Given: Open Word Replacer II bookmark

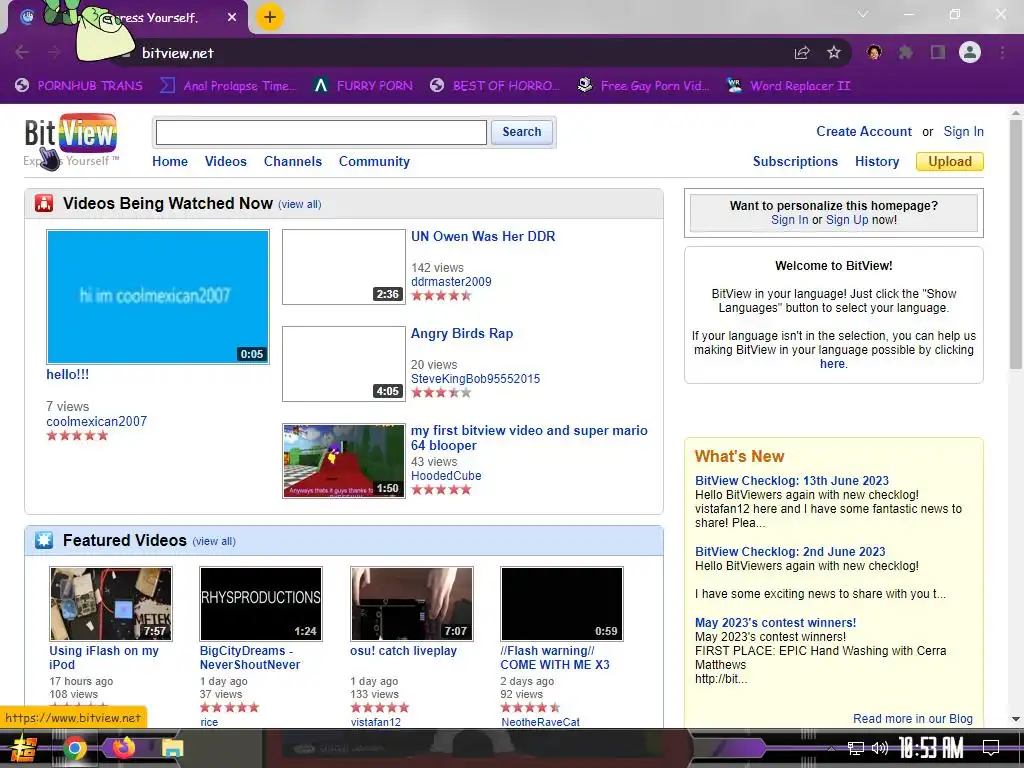Looking at the screenshot, I should tap(788, 86).
